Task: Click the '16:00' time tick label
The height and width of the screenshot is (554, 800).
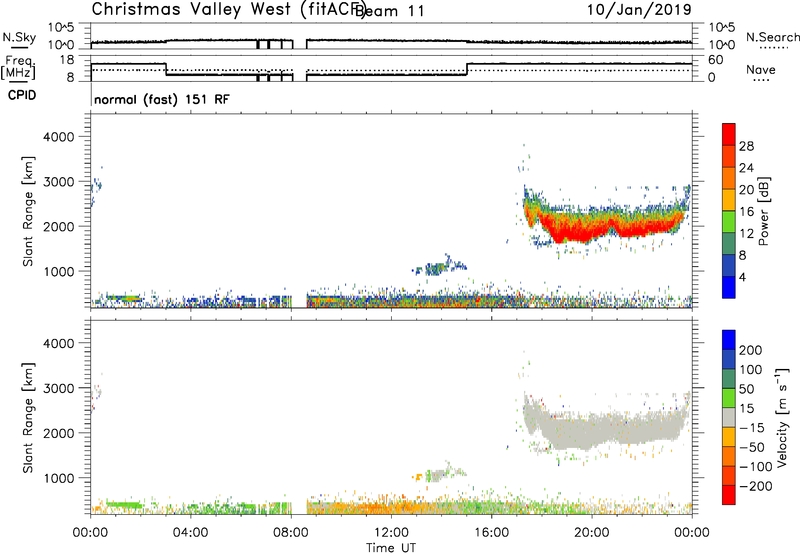Action: pyautogui.click(x=491, y=533)
